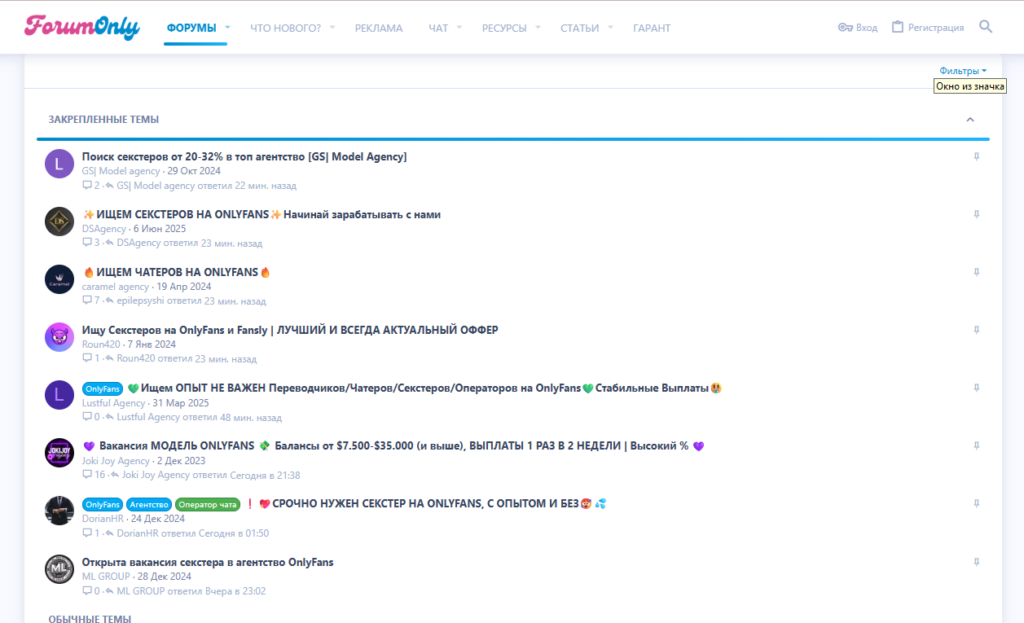The image size is (1024, 623).
Task: Click timestamp Сегодня в 21:38
Action: 265,475
